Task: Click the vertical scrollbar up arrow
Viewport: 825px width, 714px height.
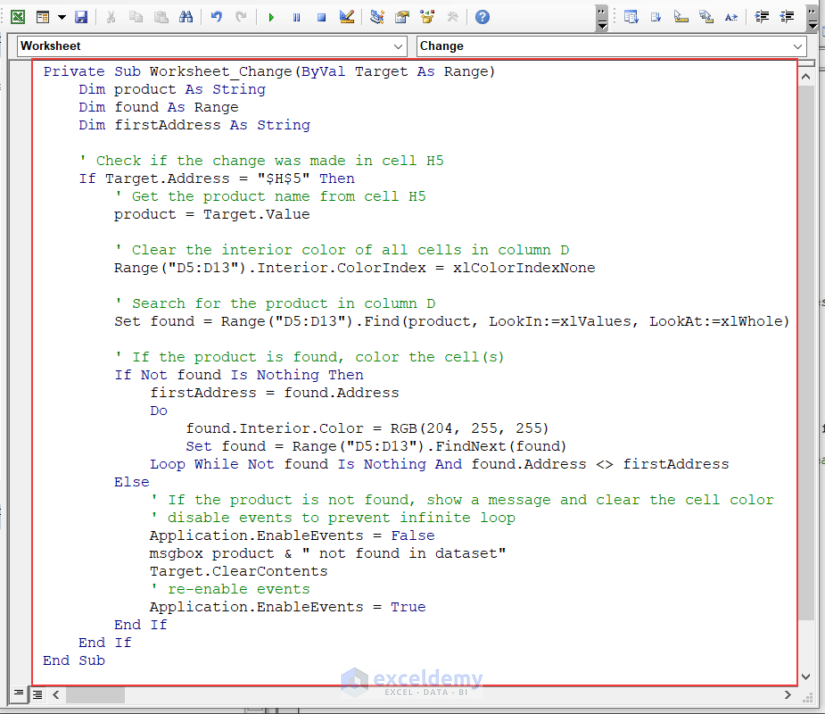Action: coord(806,77)
